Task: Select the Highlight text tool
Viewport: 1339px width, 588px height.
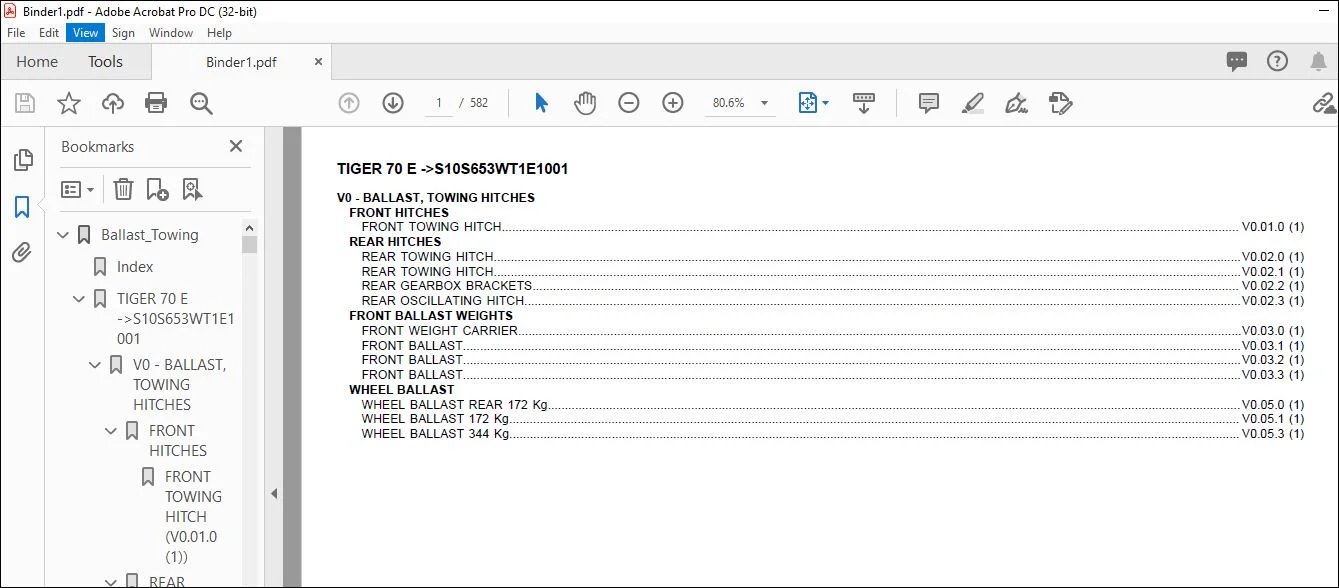Action: (x=972, y=103)
